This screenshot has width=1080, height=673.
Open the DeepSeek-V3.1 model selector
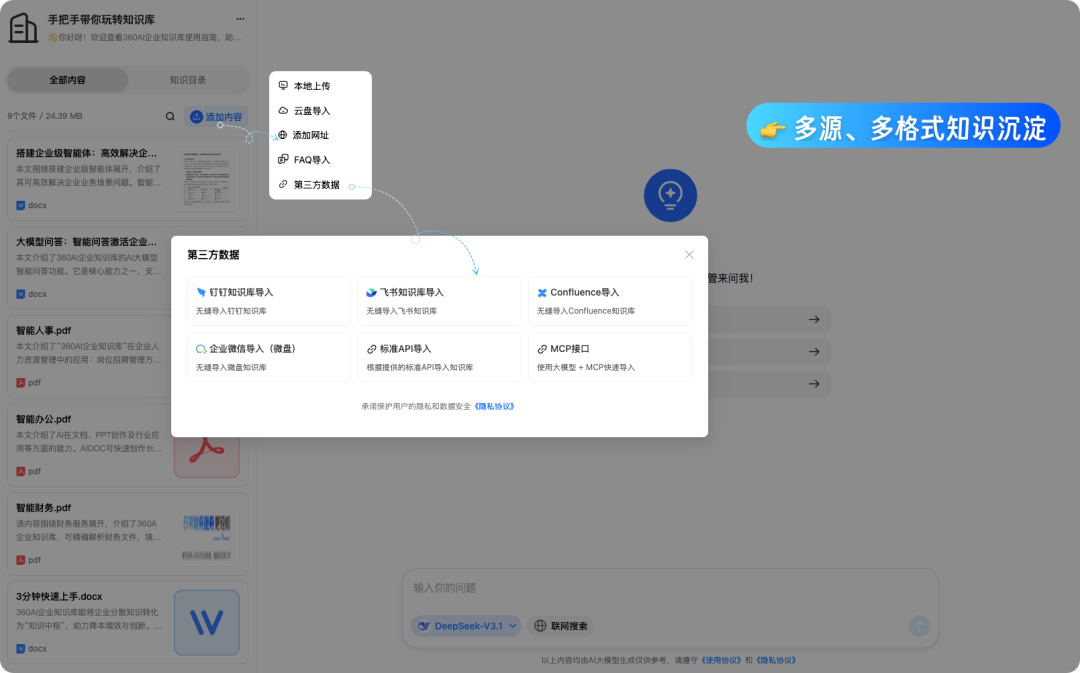coord(466,625)
